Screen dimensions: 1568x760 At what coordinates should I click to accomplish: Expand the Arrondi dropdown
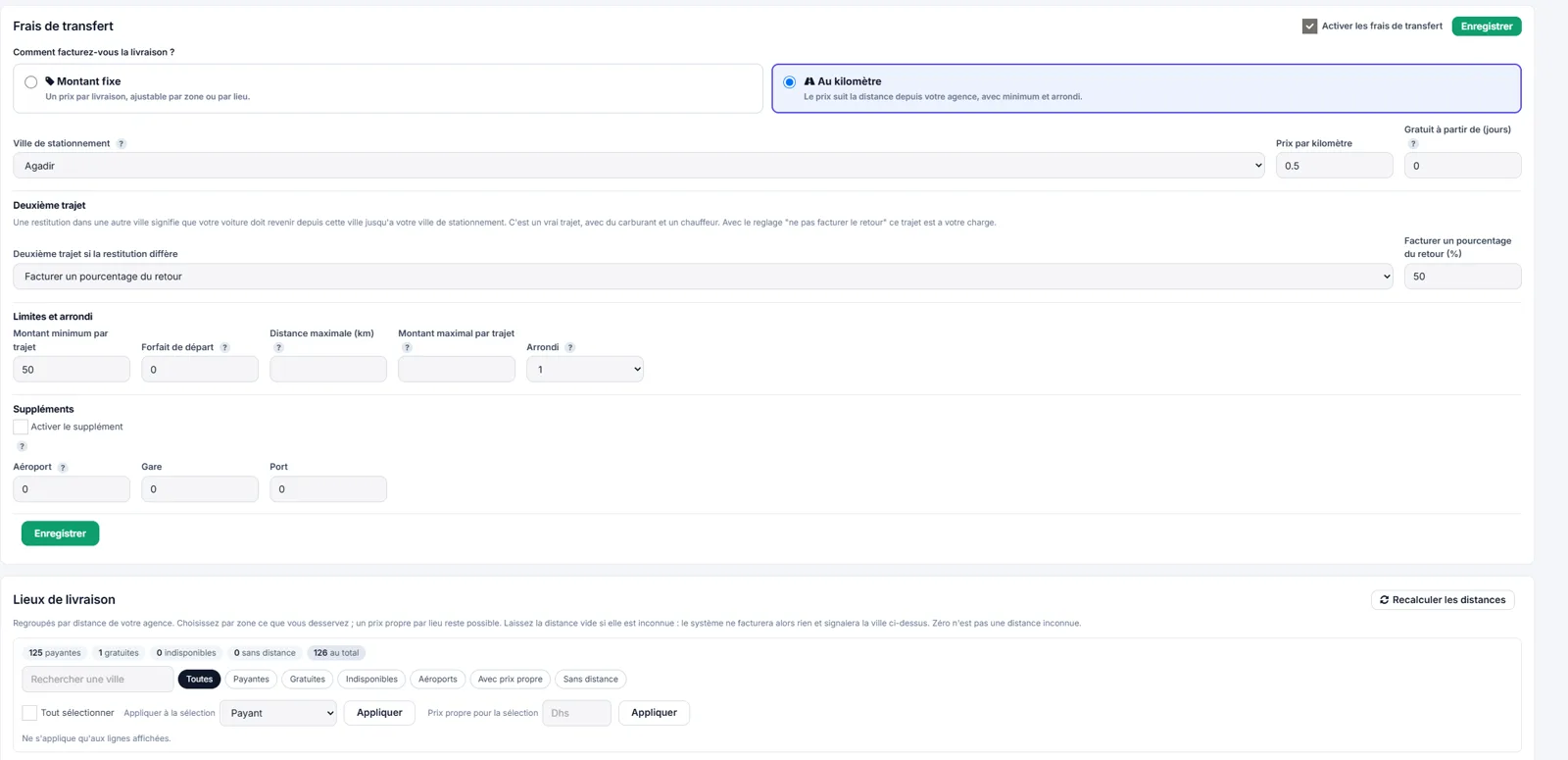pyautogui.click(x=585, y=370)
